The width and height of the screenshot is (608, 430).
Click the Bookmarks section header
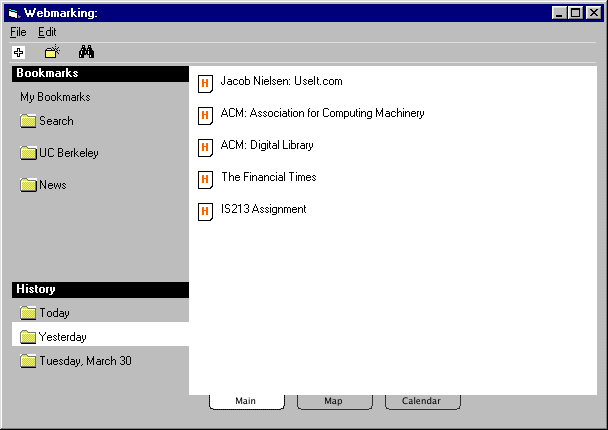coord(100,74)
